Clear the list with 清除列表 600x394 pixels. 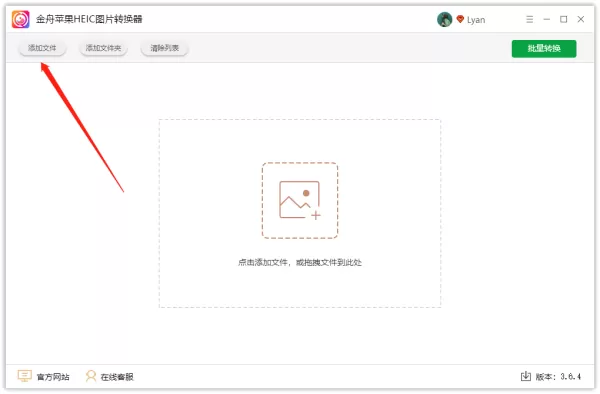(x=165, y=48)
